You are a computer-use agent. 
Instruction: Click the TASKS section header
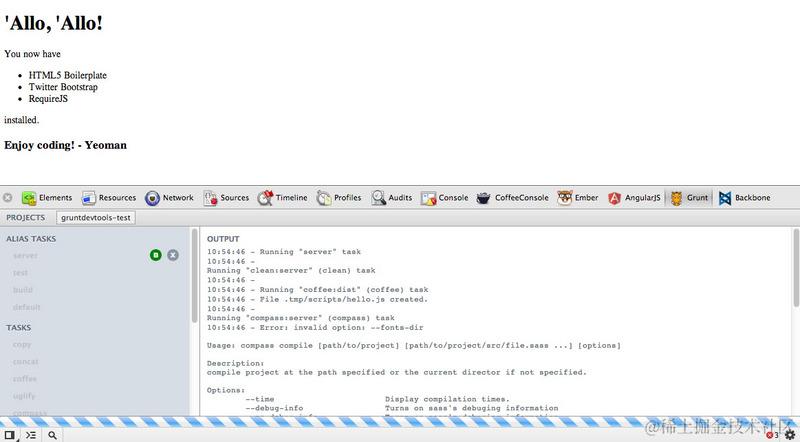[19, 328]
